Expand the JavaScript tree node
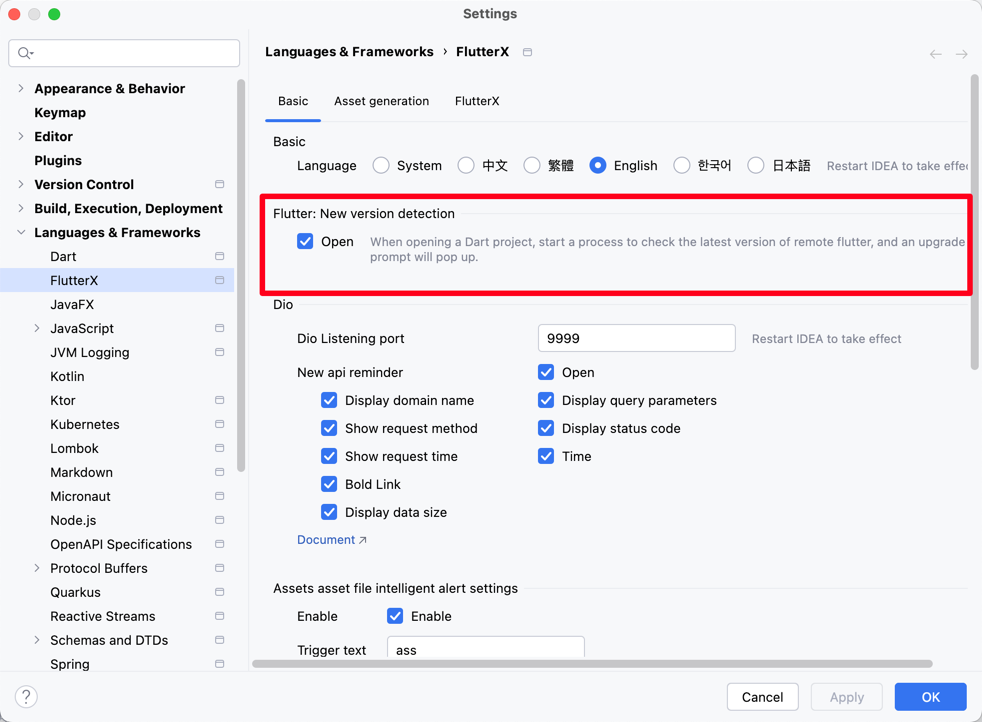This screenshot has height=722, width=982. [x=37, y=329]
